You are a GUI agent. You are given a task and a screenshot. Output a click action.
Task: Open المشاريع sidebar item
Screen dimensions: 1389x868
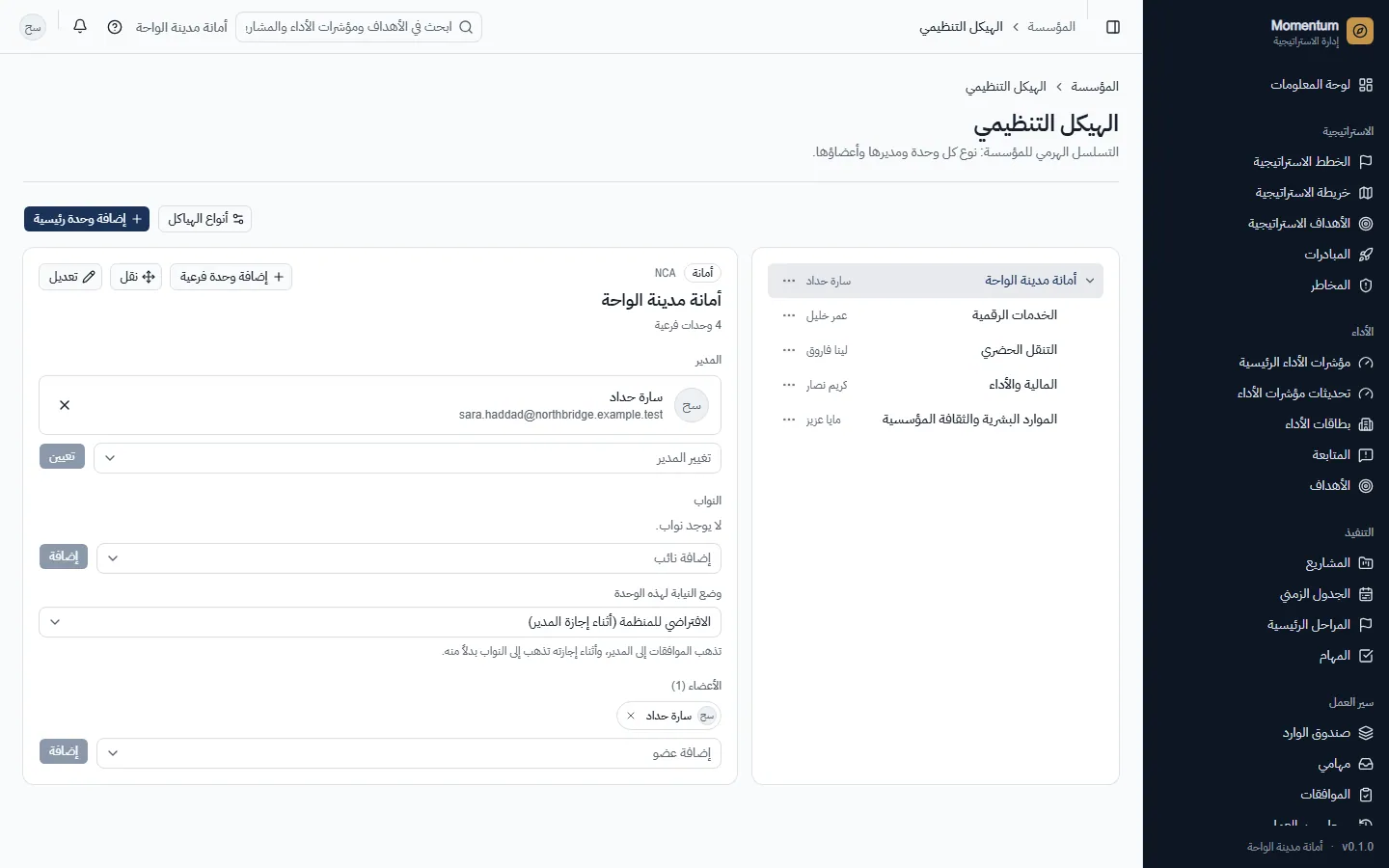tap(1339, 563)
